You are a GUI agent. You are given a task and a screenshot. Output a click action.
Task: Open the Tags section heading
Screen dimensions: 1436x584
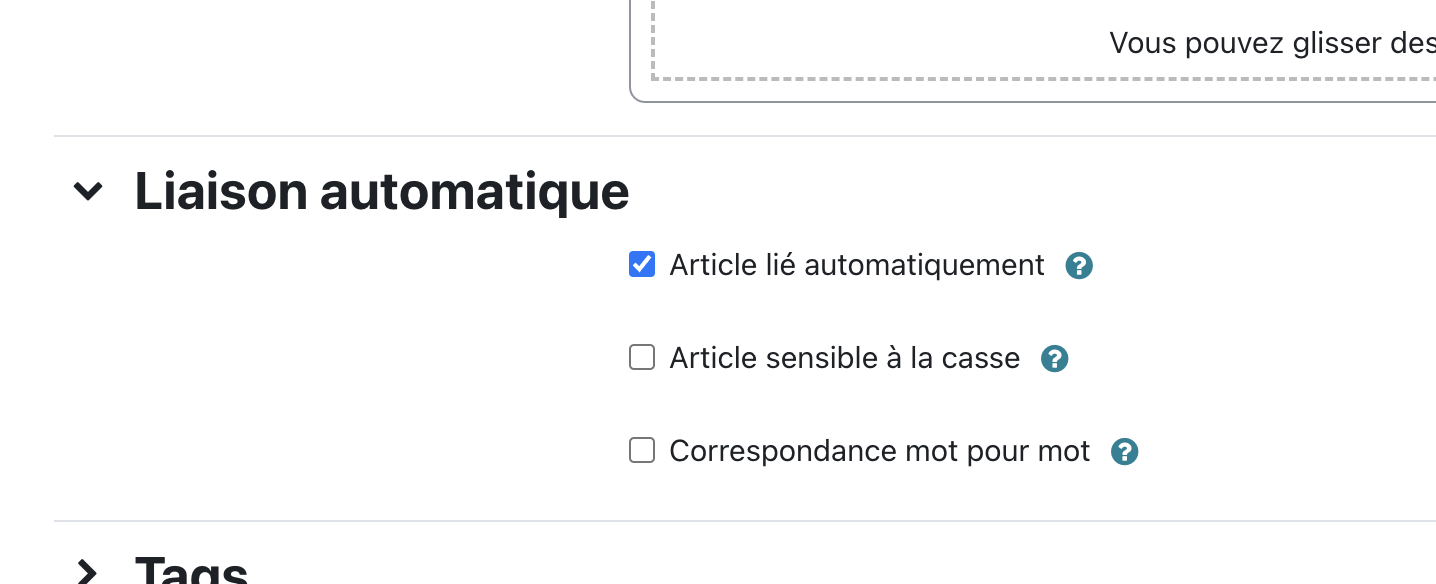coord(191,571)
